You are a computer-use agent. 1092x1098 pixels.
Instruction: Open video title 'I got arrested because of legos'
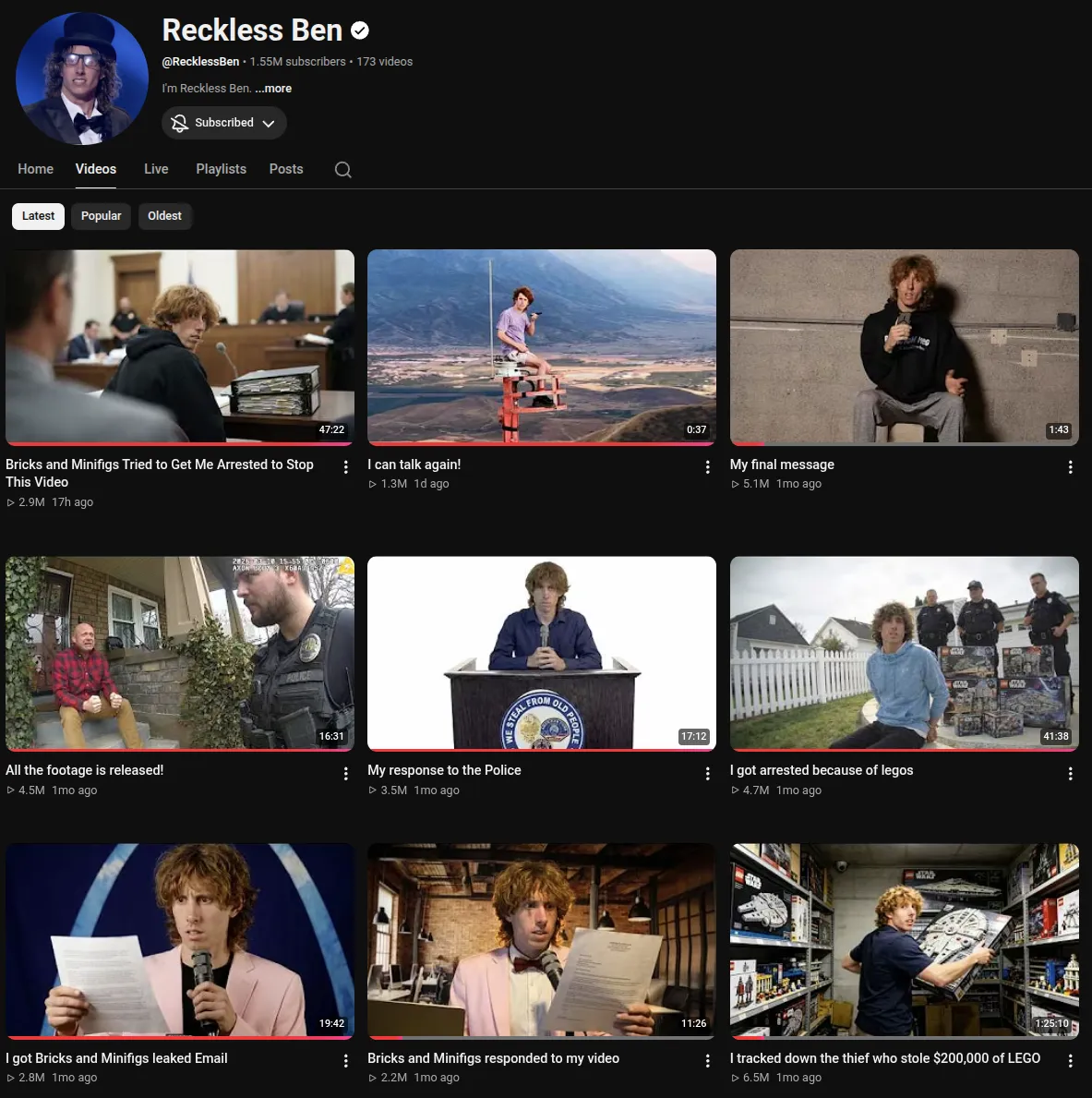click(x=822, y=770)
